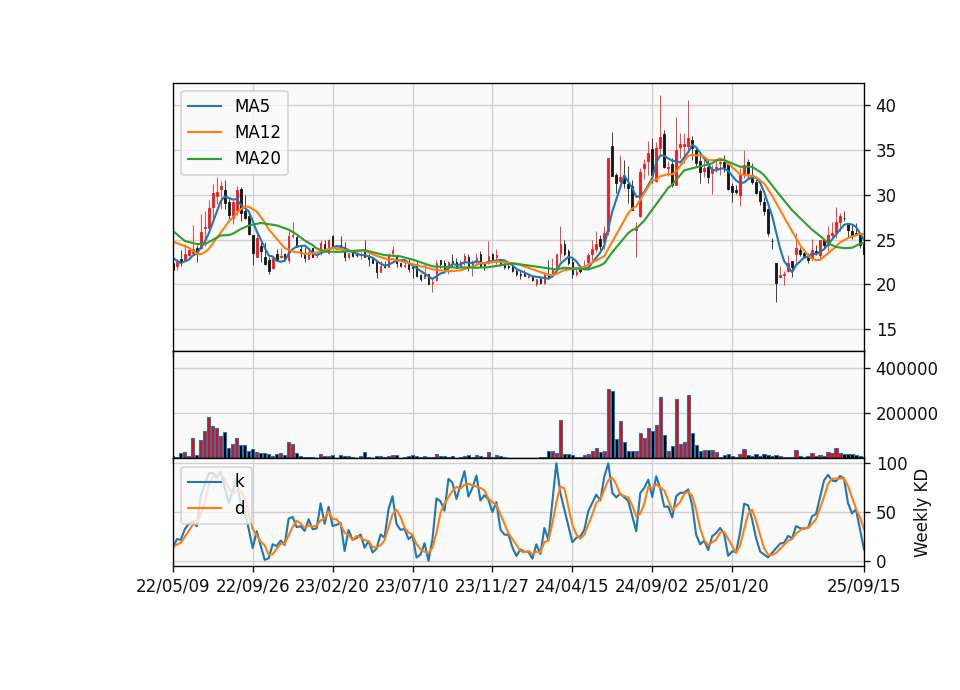Click the 22/05/09 date tick label
The height and width of the screenshot is (690, 960).
pyautogui.click(x=173, y=586)
